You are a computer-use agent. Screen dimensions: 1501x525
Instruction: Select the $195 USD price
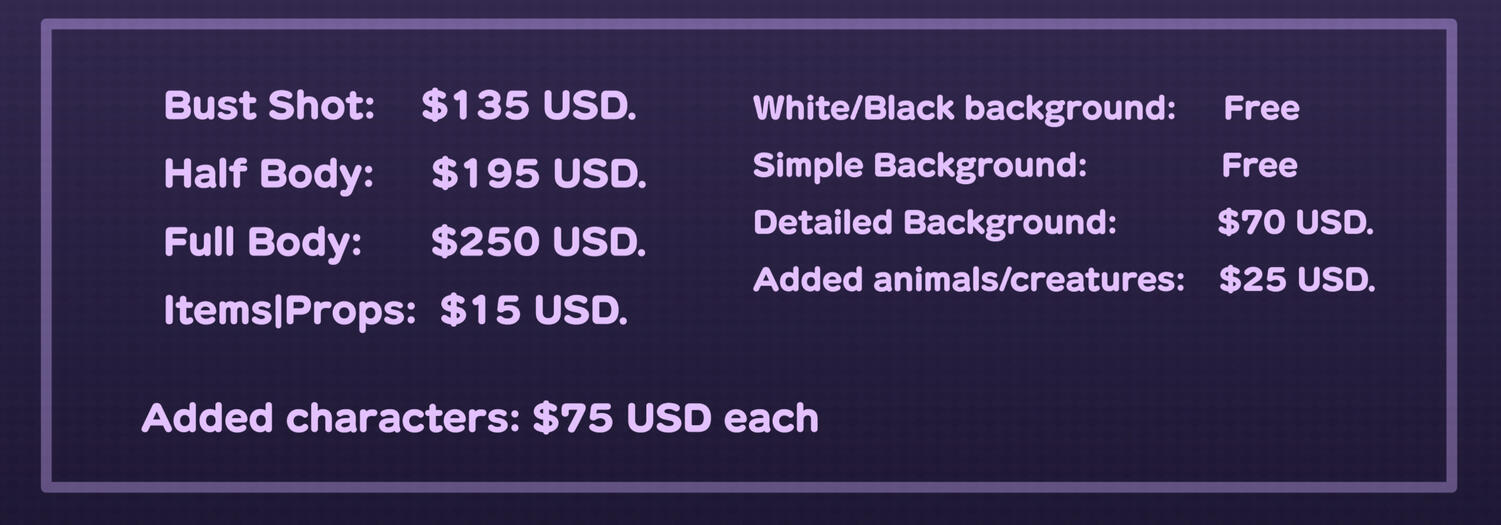[538, 174]
